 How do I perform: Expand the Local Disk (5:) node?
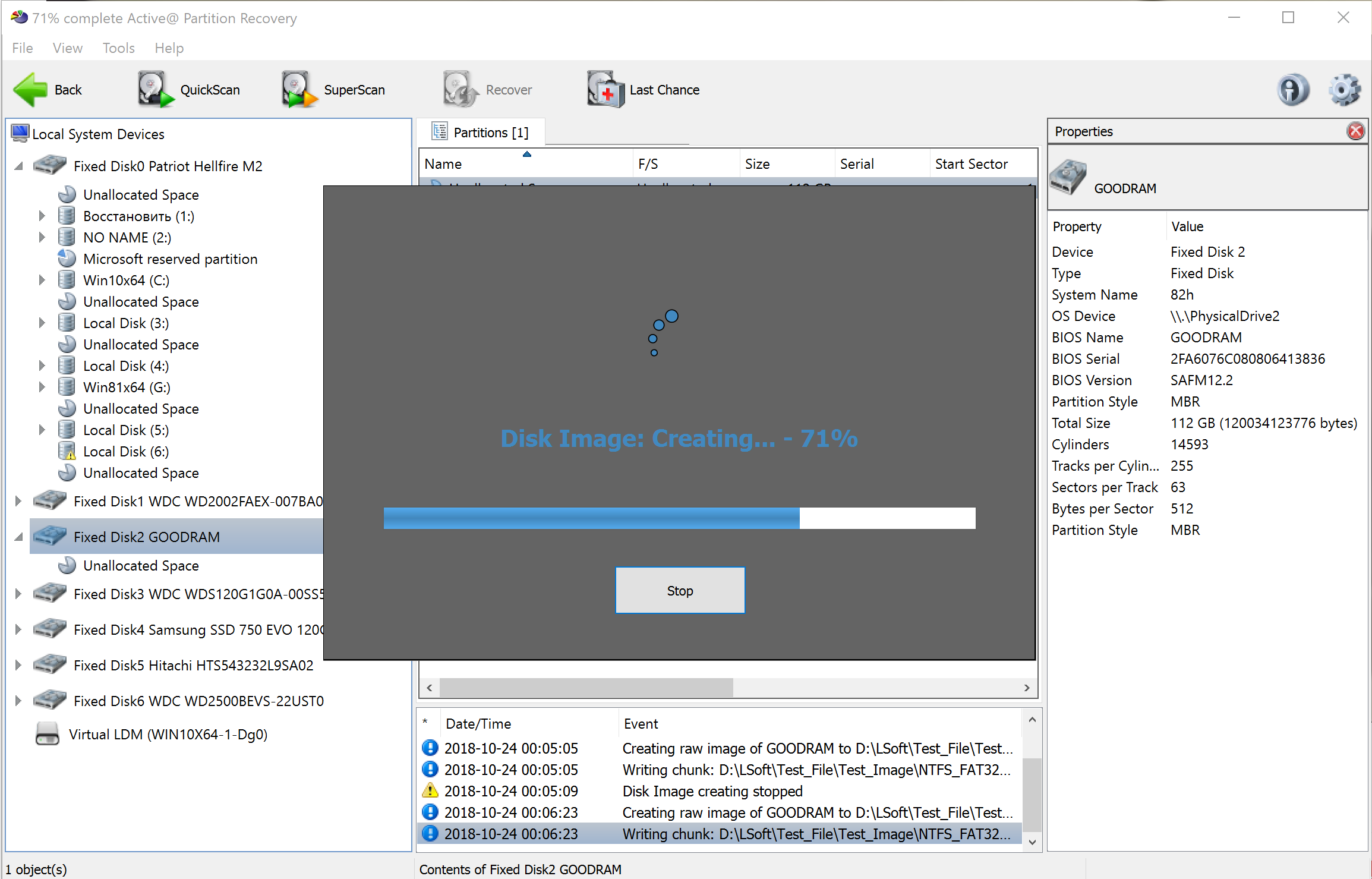point(42,429)
